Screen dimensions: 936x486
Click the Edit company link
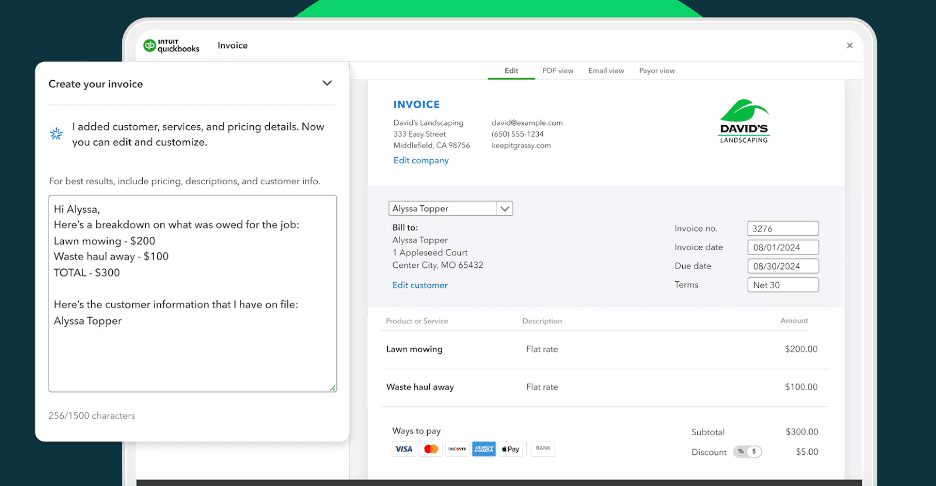coord(421,160)
